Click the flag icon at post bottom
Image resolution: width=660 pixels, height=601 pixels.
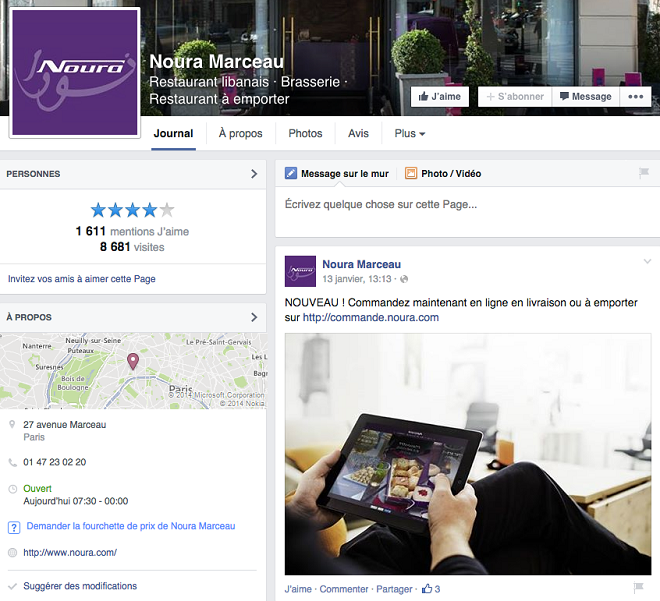639,587
